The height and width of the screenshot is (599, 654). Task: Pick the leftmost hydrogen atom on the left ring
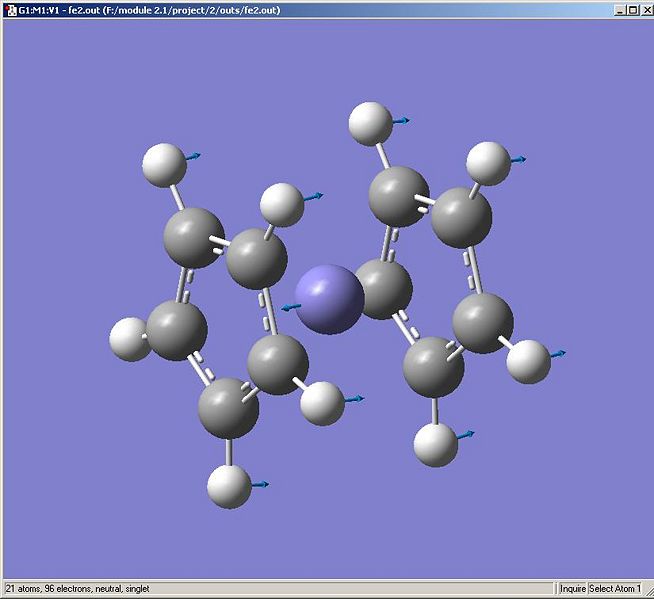(130, 339)
